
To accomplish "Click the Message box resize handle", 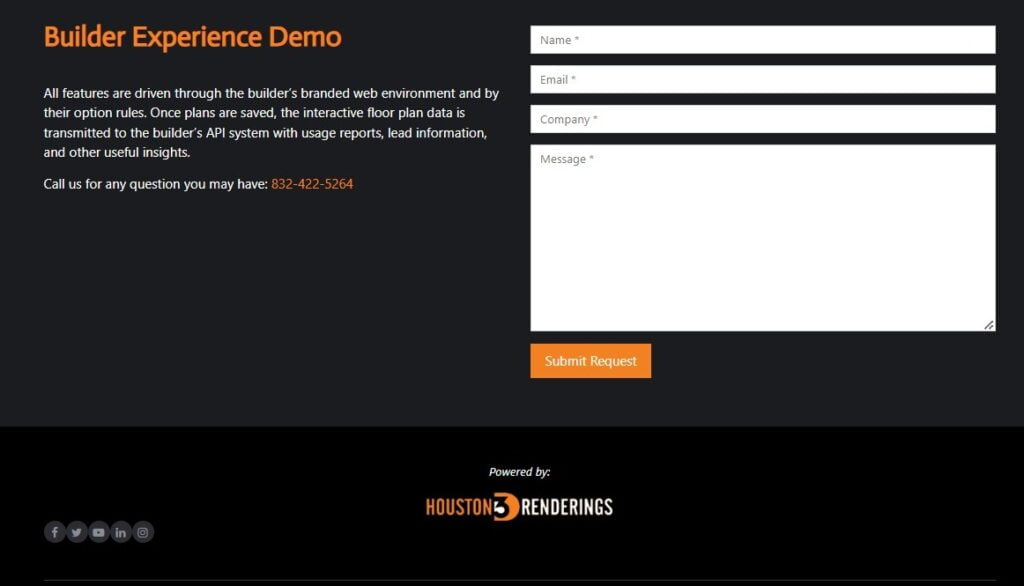I will (988, 324).
